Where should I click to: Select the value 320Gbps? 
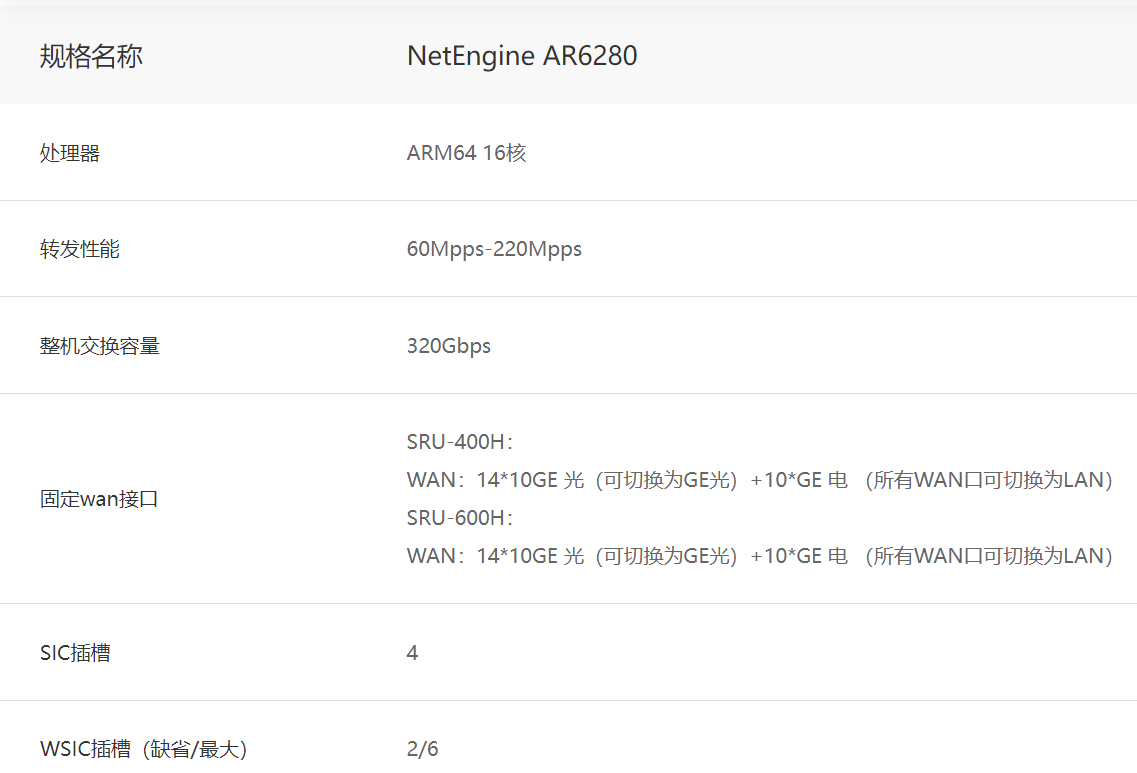[449, 346]
